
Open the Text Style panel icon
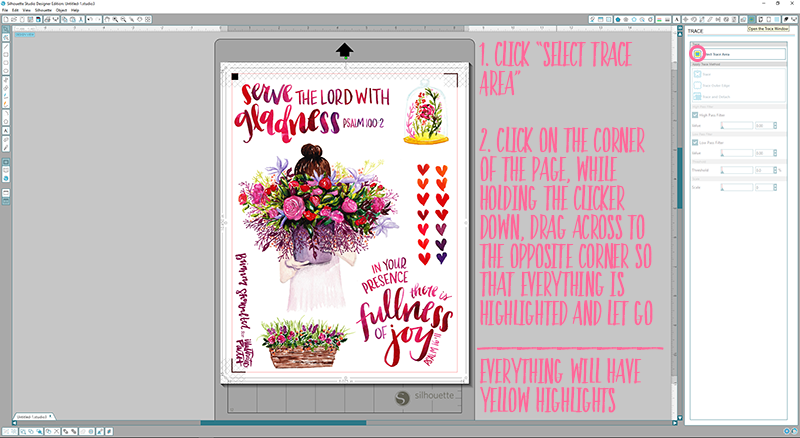[677, 19]
